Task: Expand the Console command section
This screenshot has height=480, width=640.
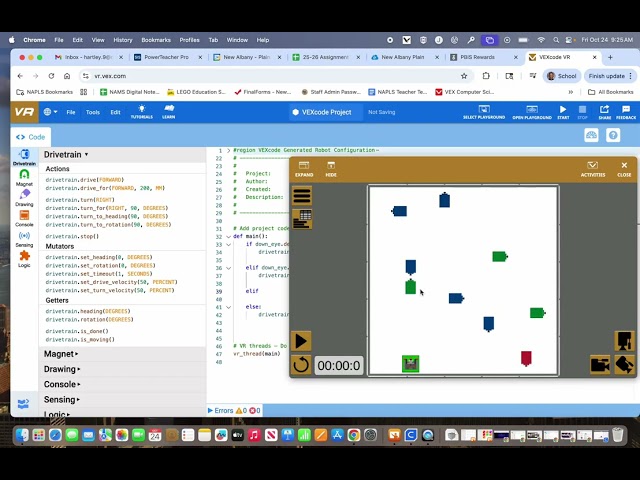Action: pyautogui.click(x=62, y=384)
